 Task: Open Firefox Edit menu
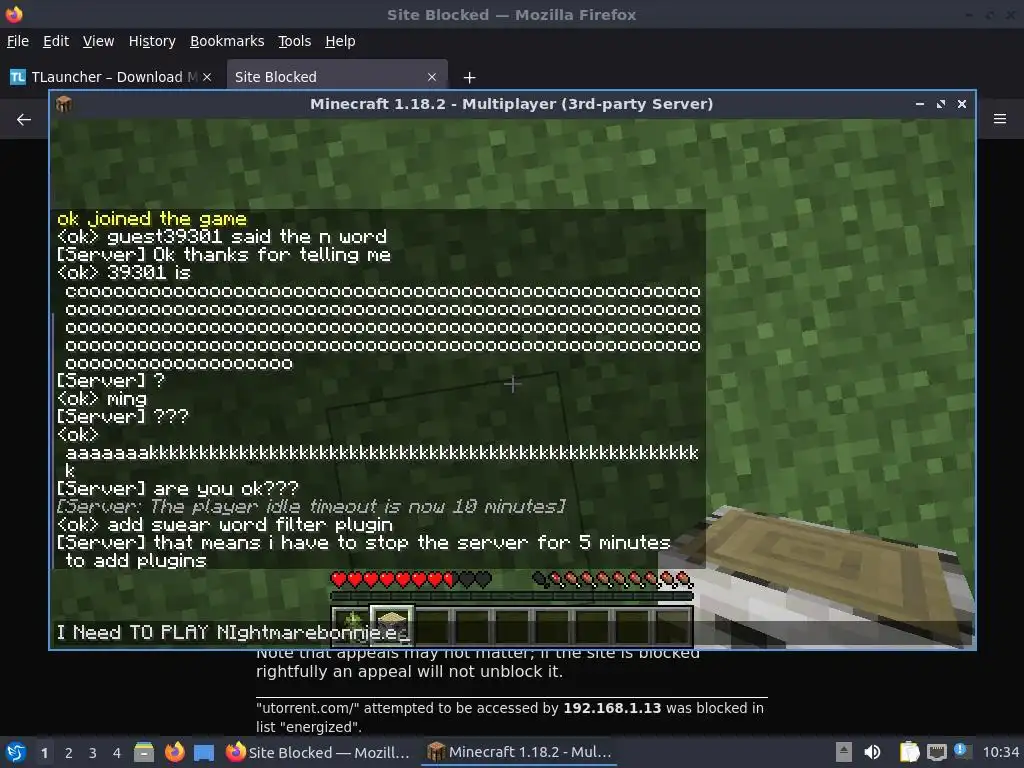point(56,41)
